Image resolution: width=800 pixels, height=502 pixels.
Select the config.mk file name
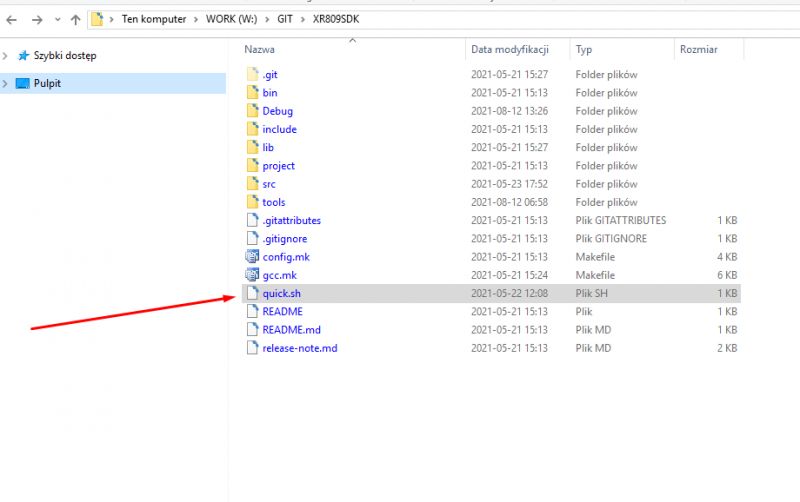pyautogui.click(x=286, y=257)
